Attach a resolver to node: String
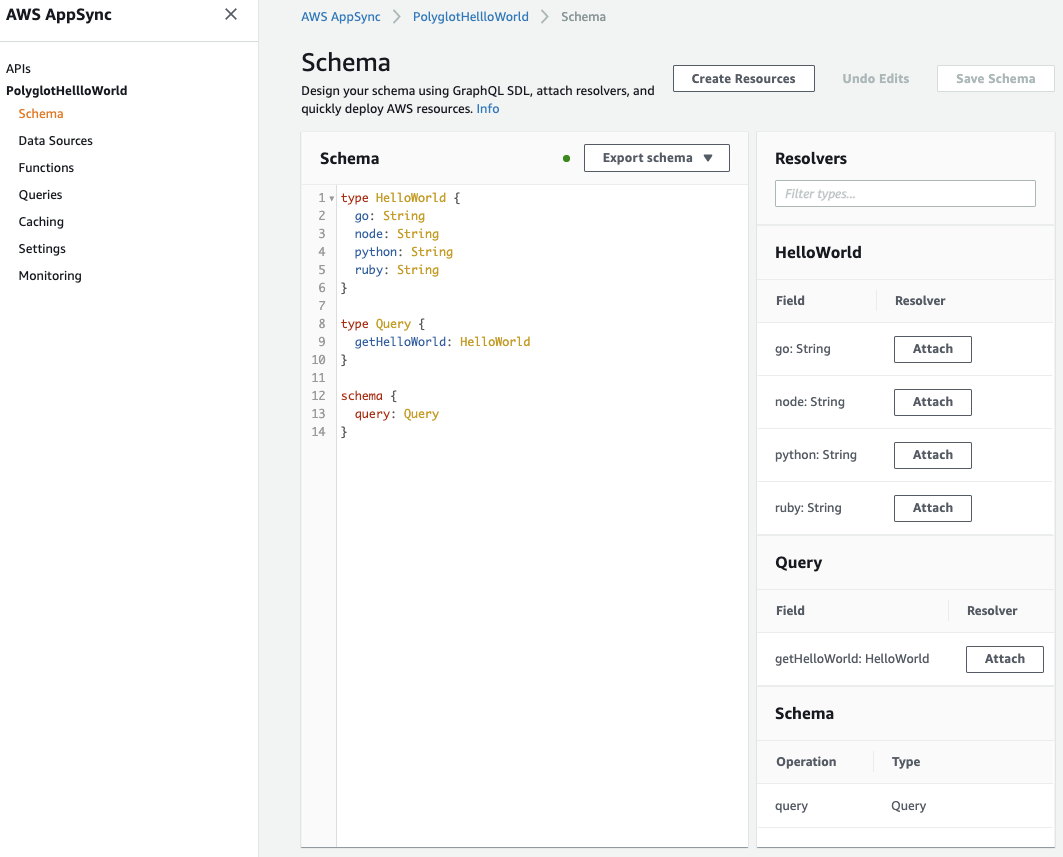 point(932,402)
